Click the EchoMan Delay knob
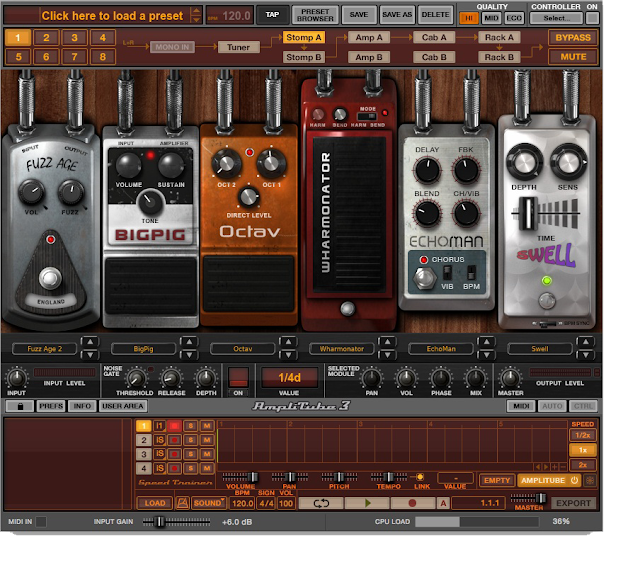640x565 pixels. tap(427, 170)
